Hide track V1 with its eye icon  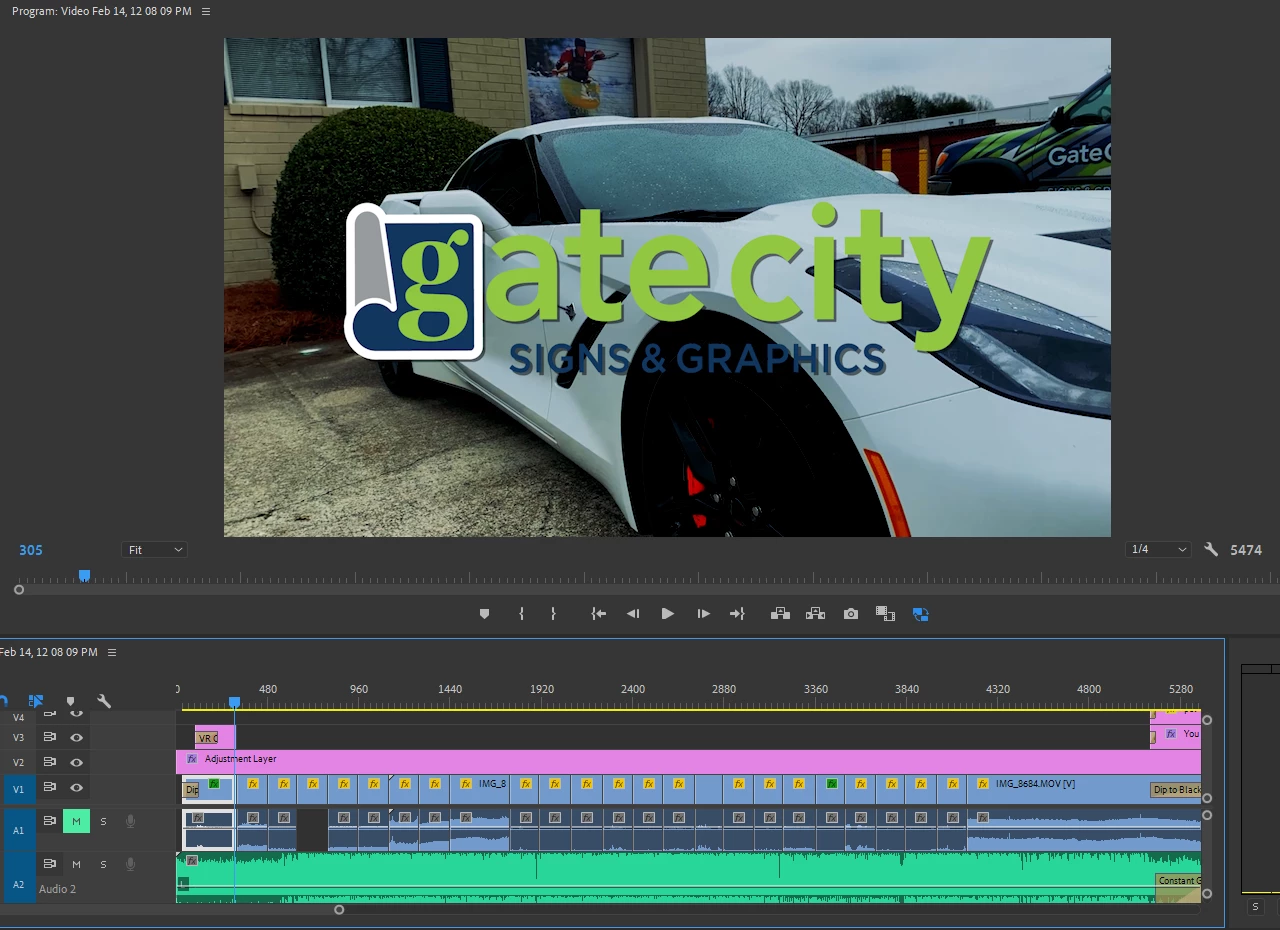click(76, 788)
